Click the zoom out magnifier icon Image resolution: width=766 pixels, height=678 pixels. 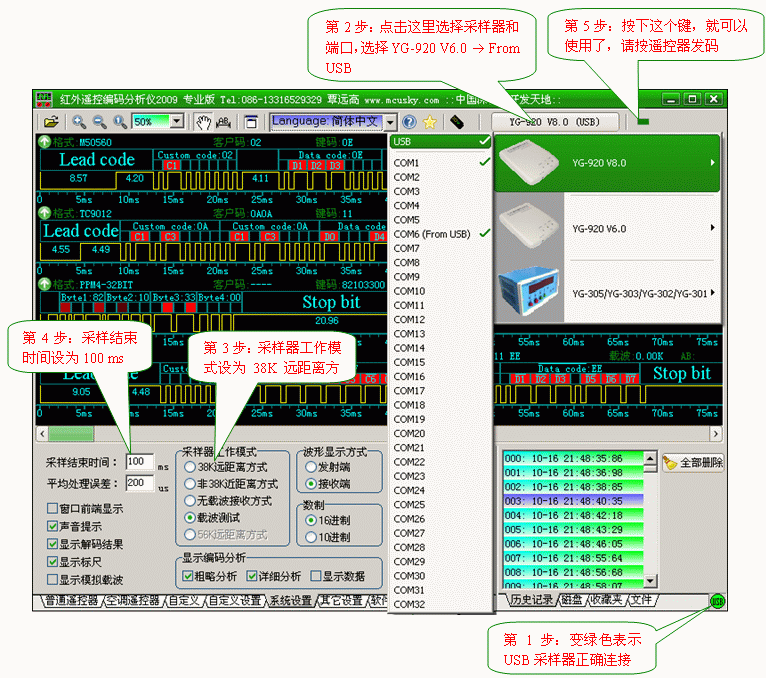pos(100,121)
